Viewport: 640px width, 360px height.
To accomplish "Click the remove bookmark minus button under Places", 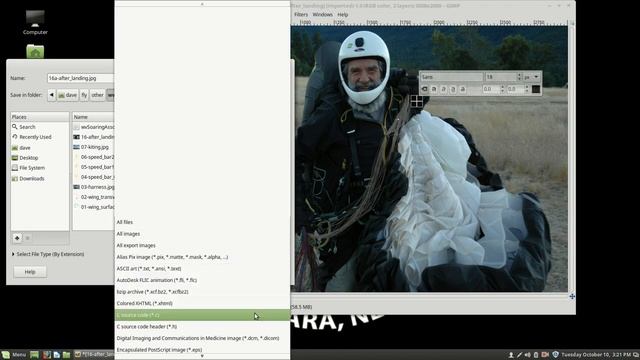I will click(28, 238).
